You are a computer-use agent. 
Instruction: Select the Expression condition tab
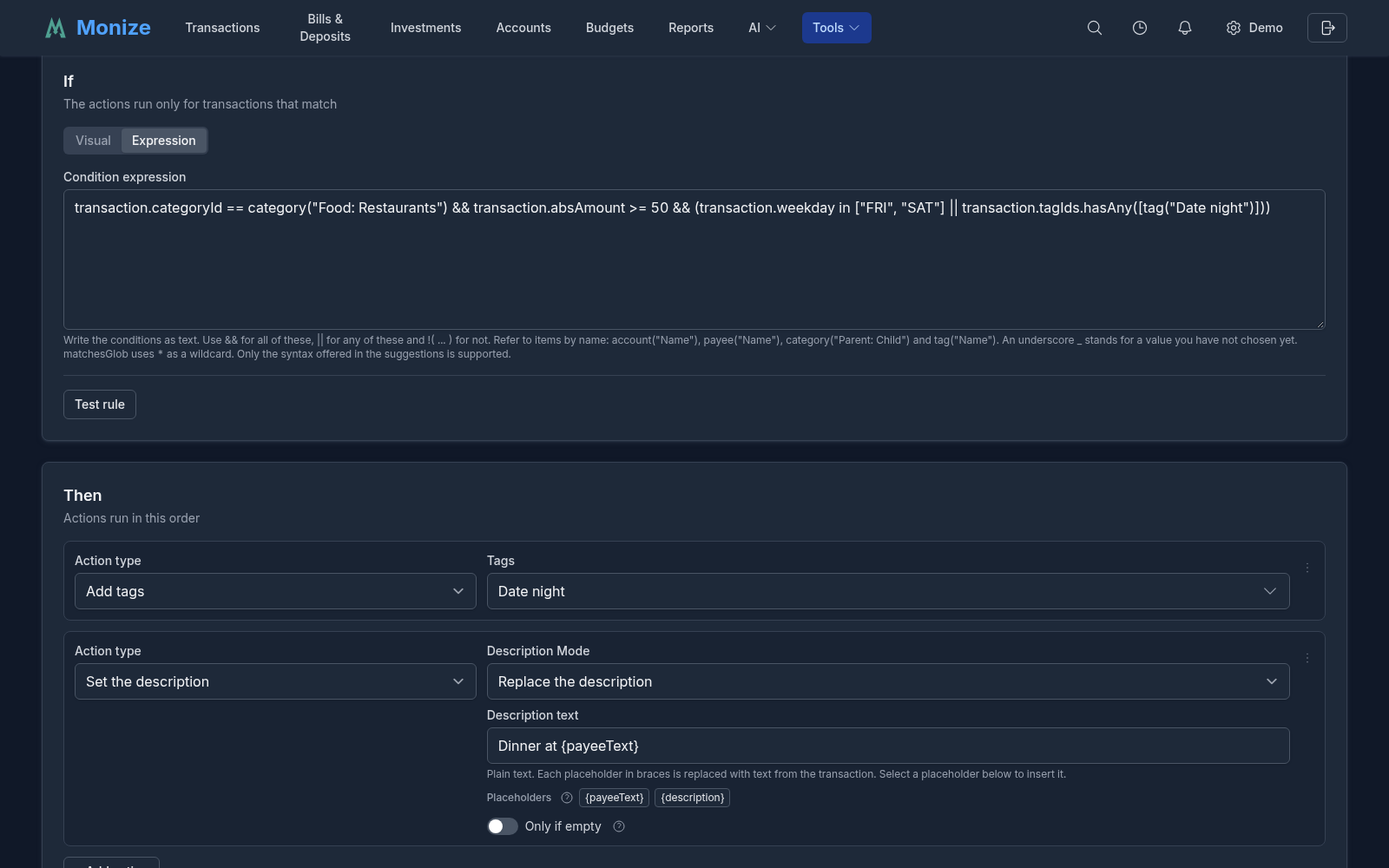point(164,141)
